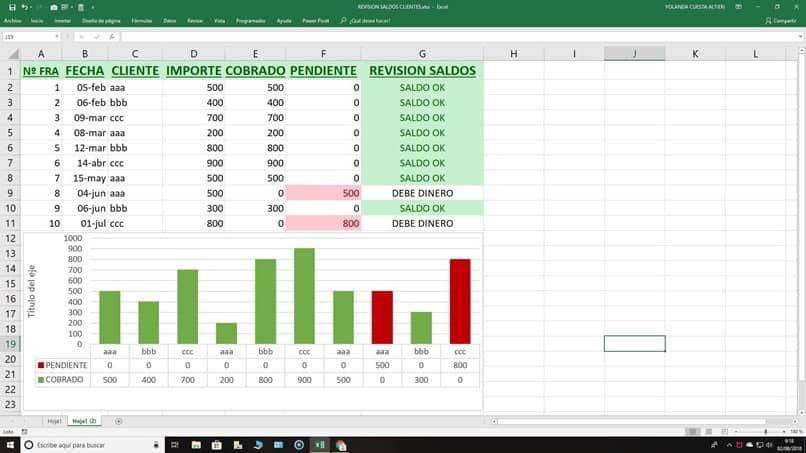Expand the formula bar with the chevron
The height and width of the screenshot is (453, 806).
pos(800,37)
